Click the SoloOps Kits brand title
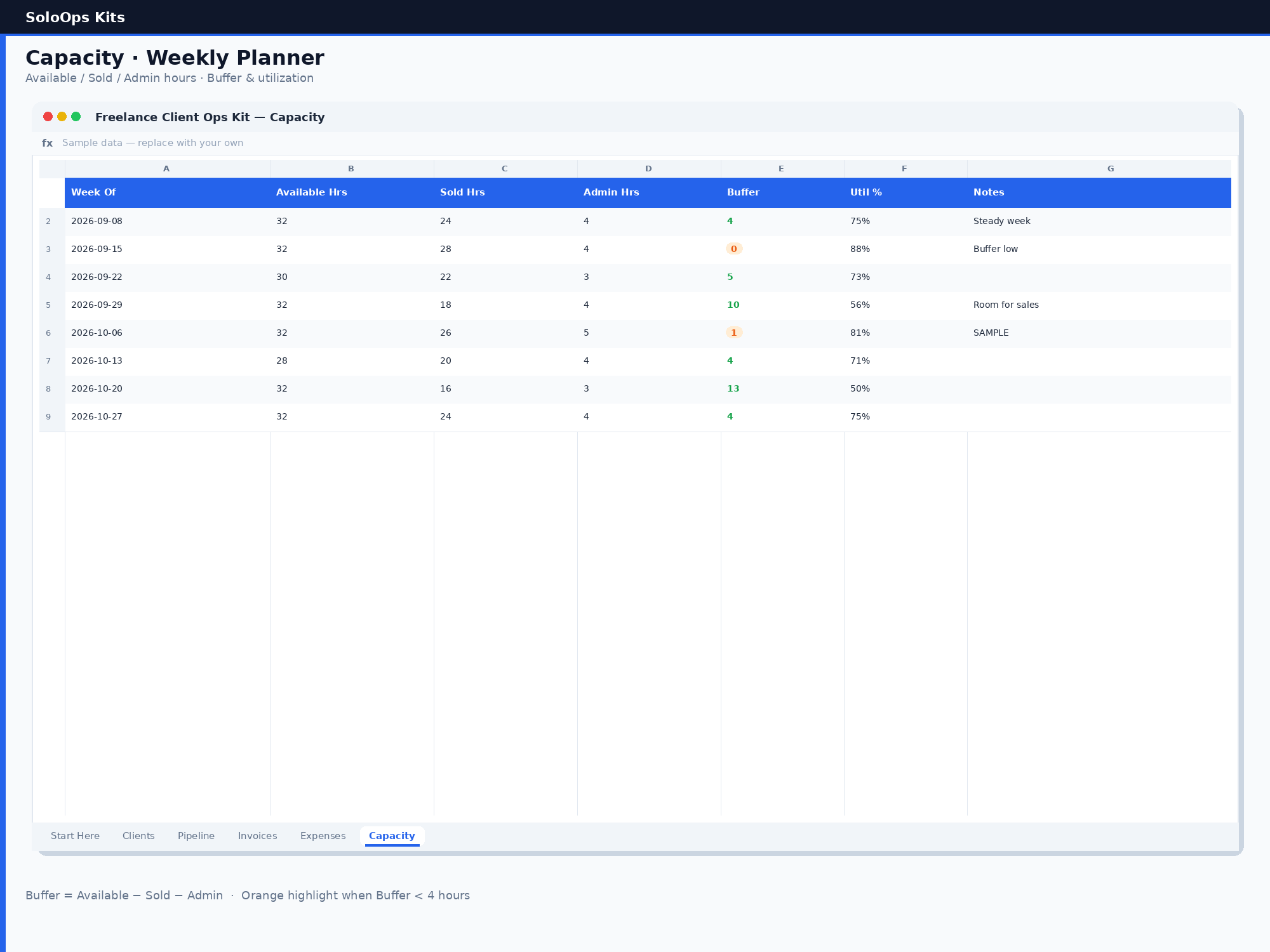The height and width of the screenshot is (952, 1270). (75, 17)
